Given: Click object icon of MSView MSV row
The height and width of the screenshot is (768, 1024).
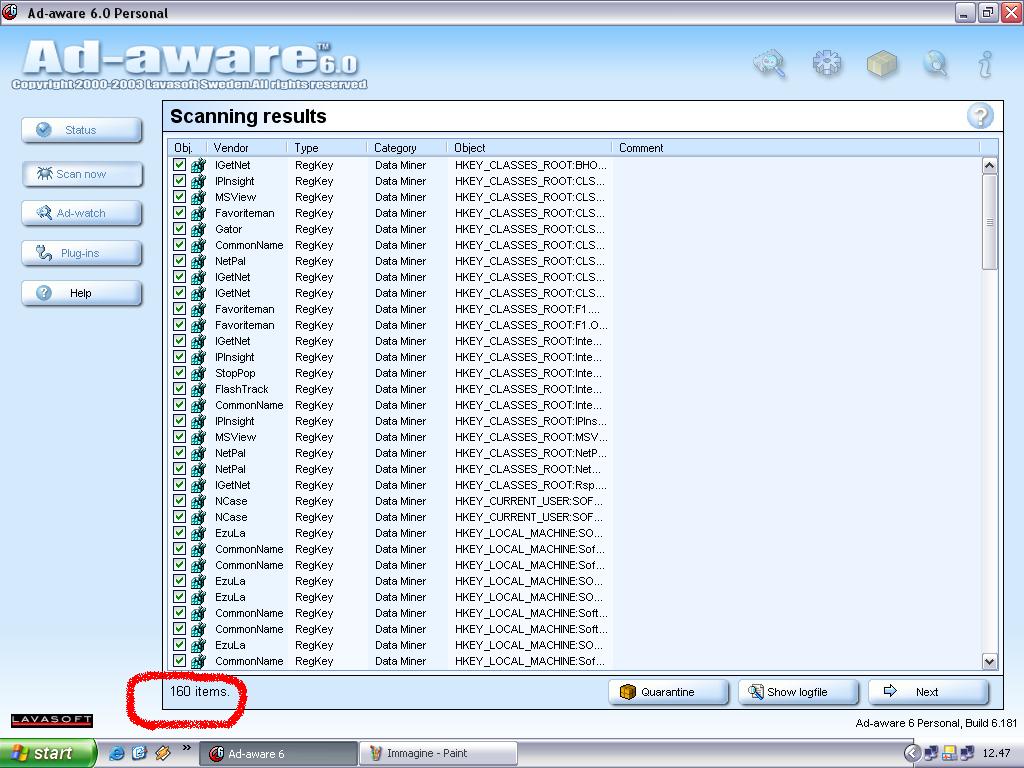Looking at the screenshot, I should coord(198,437).
